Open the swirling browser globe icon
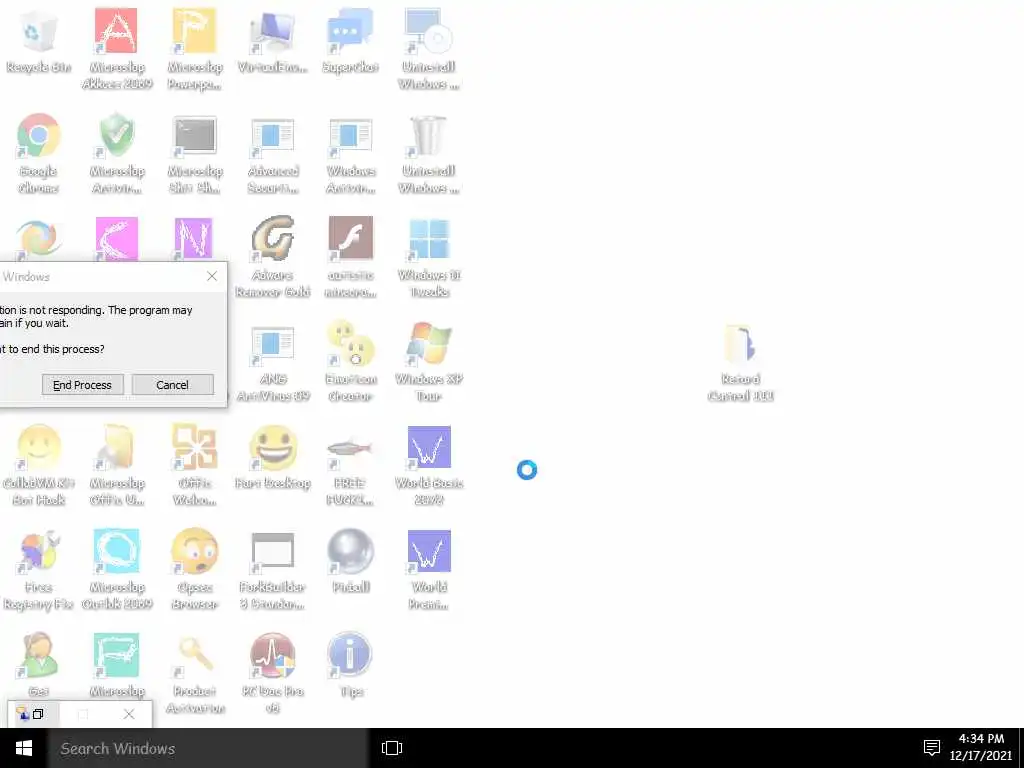Viewport: 1024px width, 768px height. 38,238
